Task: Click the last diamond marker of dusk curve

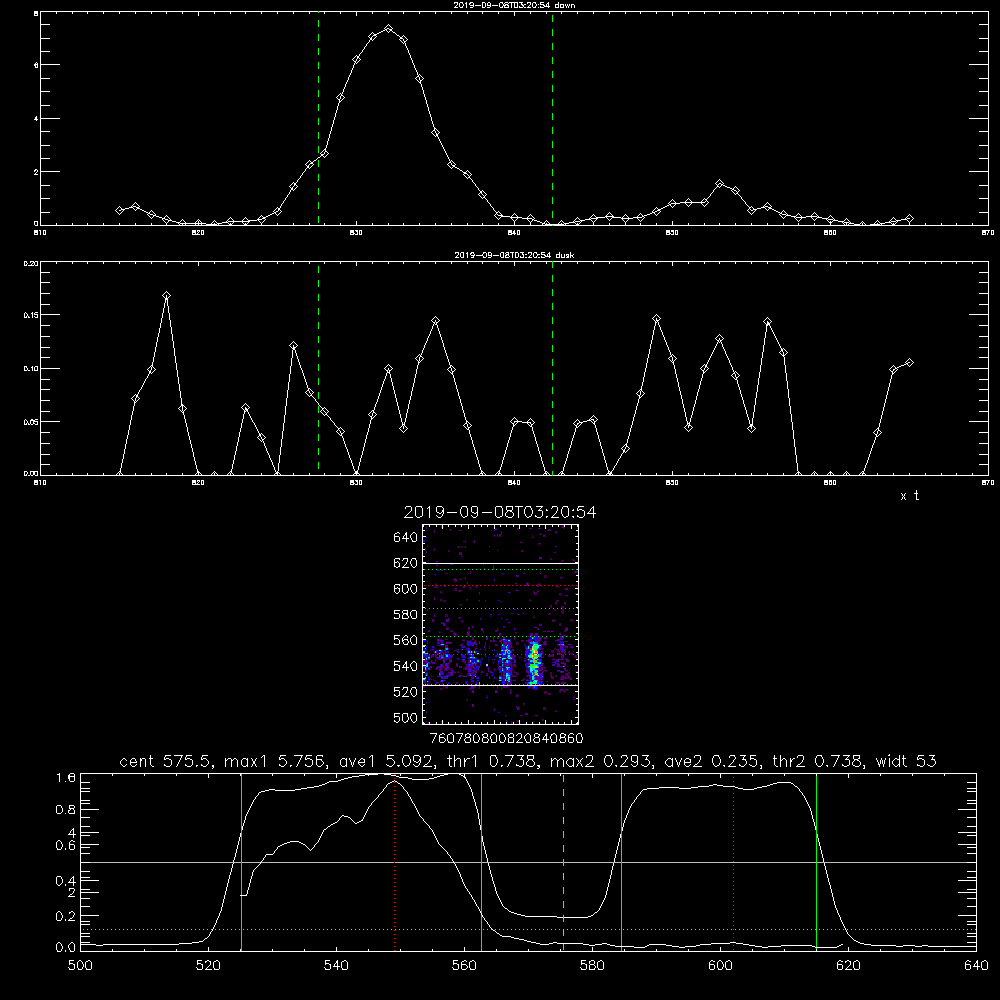Action: [909, 362]
